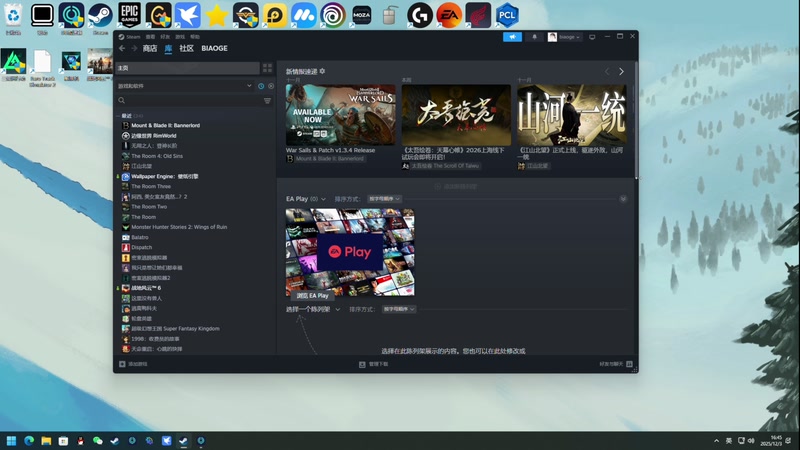800x450 pixels.
Task: Go back with the Steam back arrow
Action: coord(122,48)
